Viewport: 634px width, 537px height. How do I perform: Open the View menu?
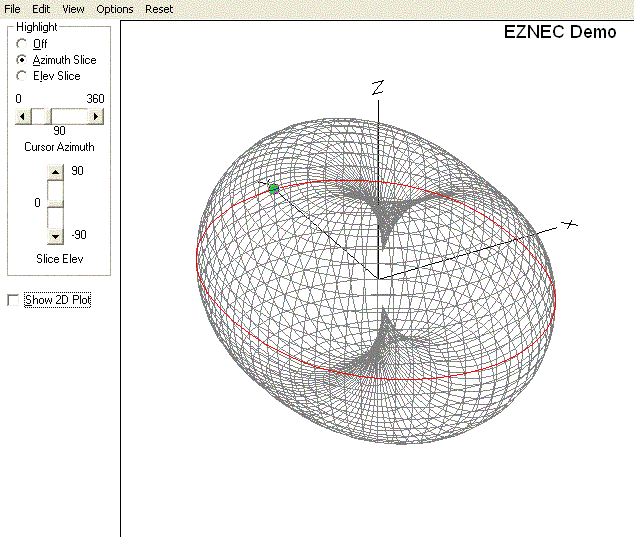tap(73, 9)
